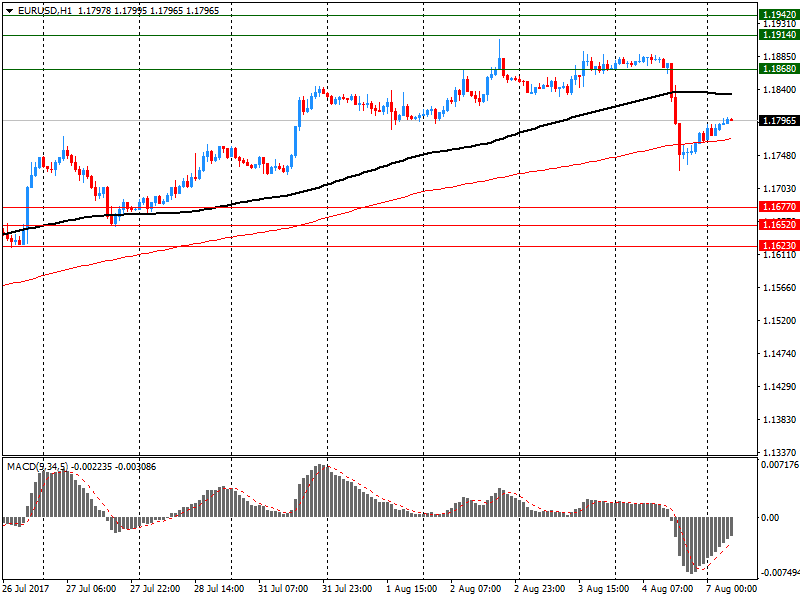
Task: Select the MACD -0.007494 lower scale value
Action: coord(780,573)
